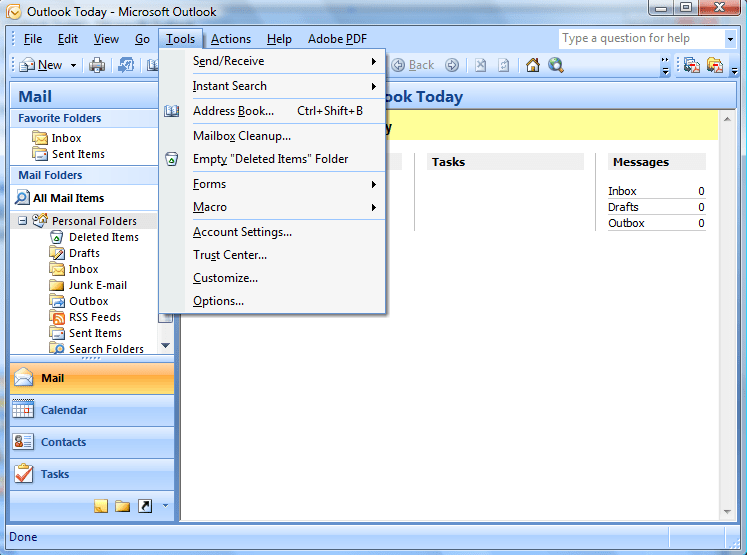Click the Folder List icon at the navigation pane bottom
Screen dimensions: 747x555
pos(122,506)
